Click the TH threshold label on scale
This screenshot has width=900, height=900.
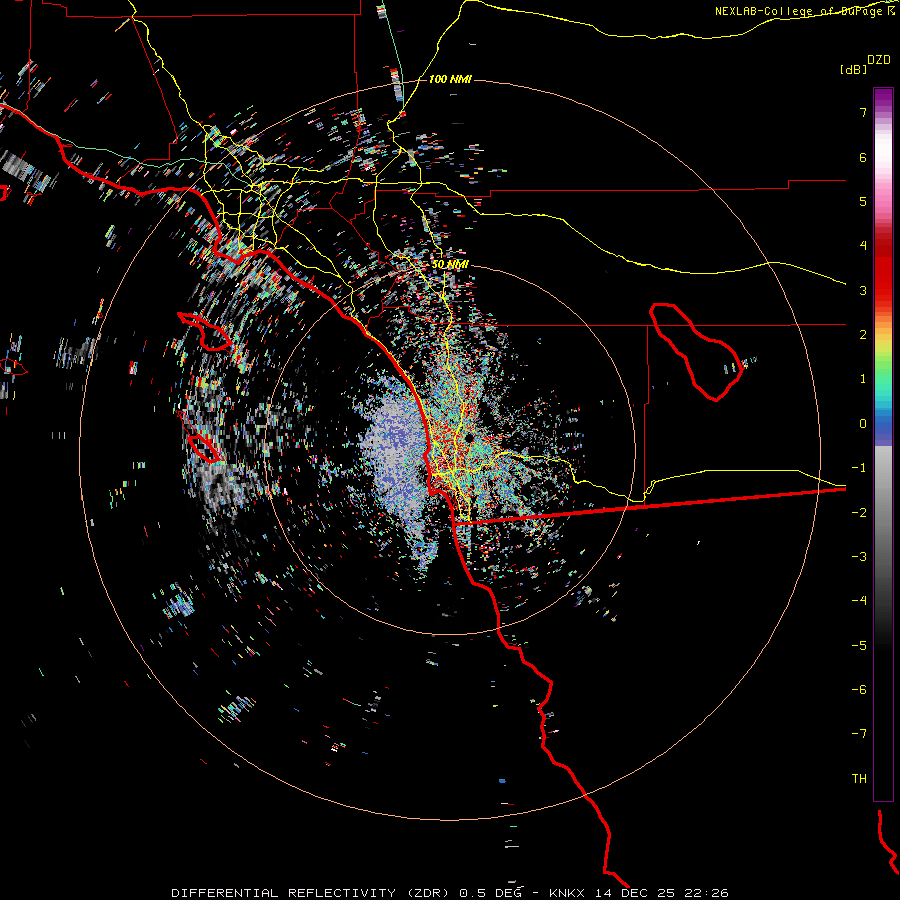859,779
